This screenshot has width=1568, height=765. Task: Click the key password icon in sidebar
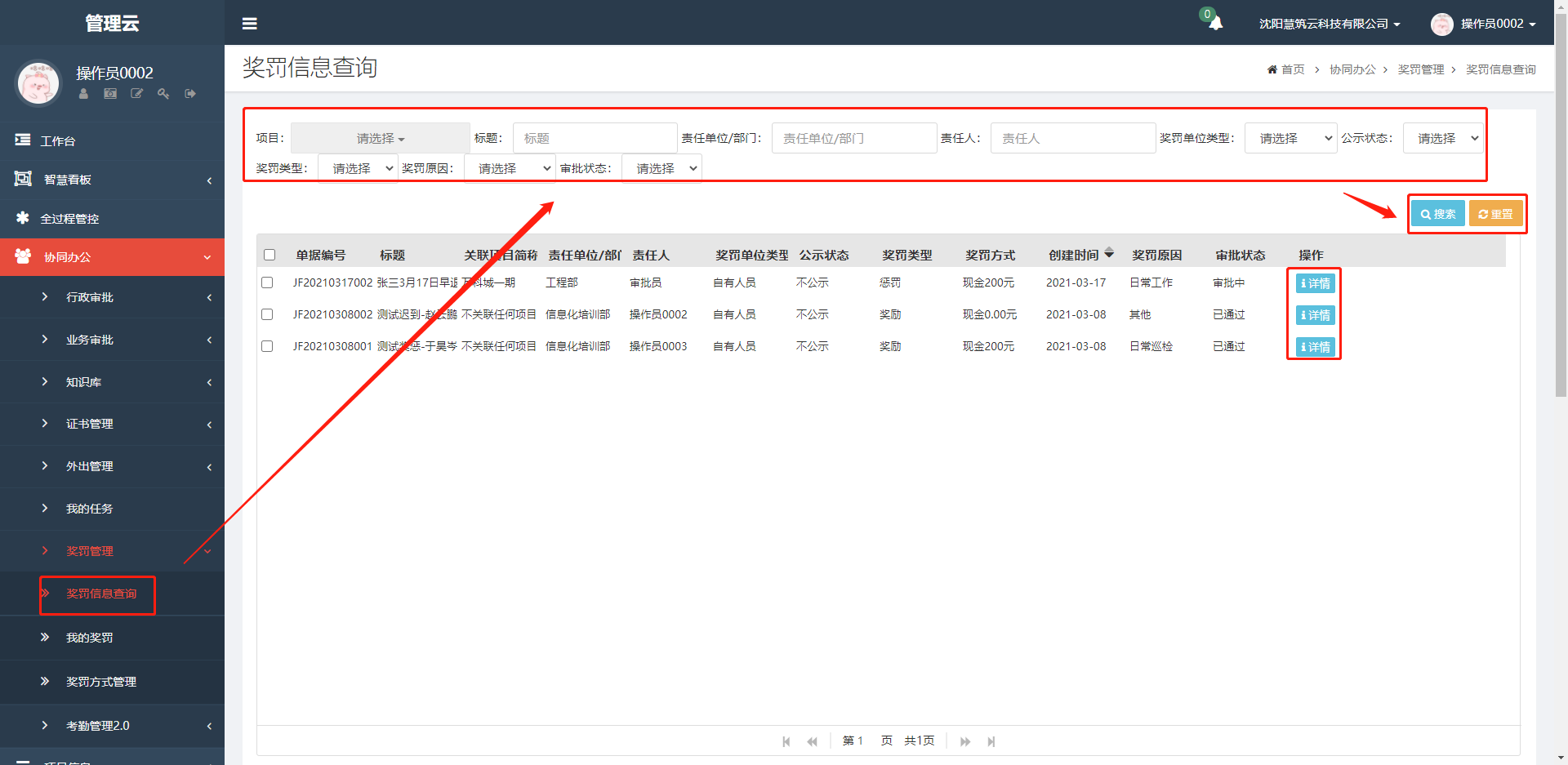(x=163, y=94)
